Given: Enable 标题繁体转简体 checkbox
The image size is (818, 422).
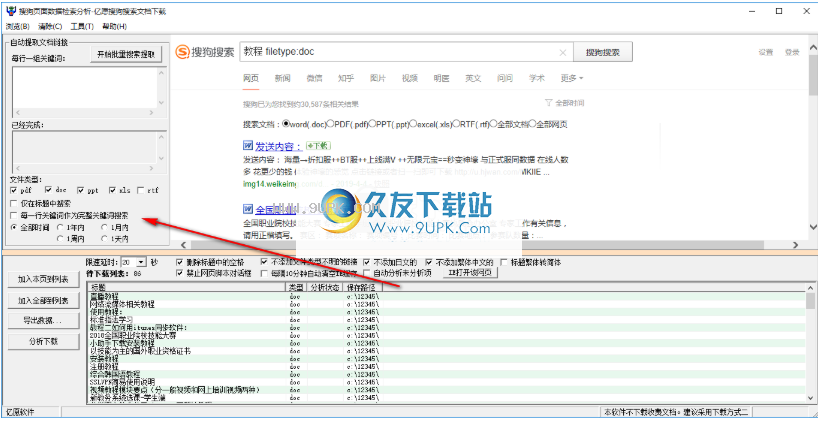Looking at the screenshot, I should [x=504, y=262].
